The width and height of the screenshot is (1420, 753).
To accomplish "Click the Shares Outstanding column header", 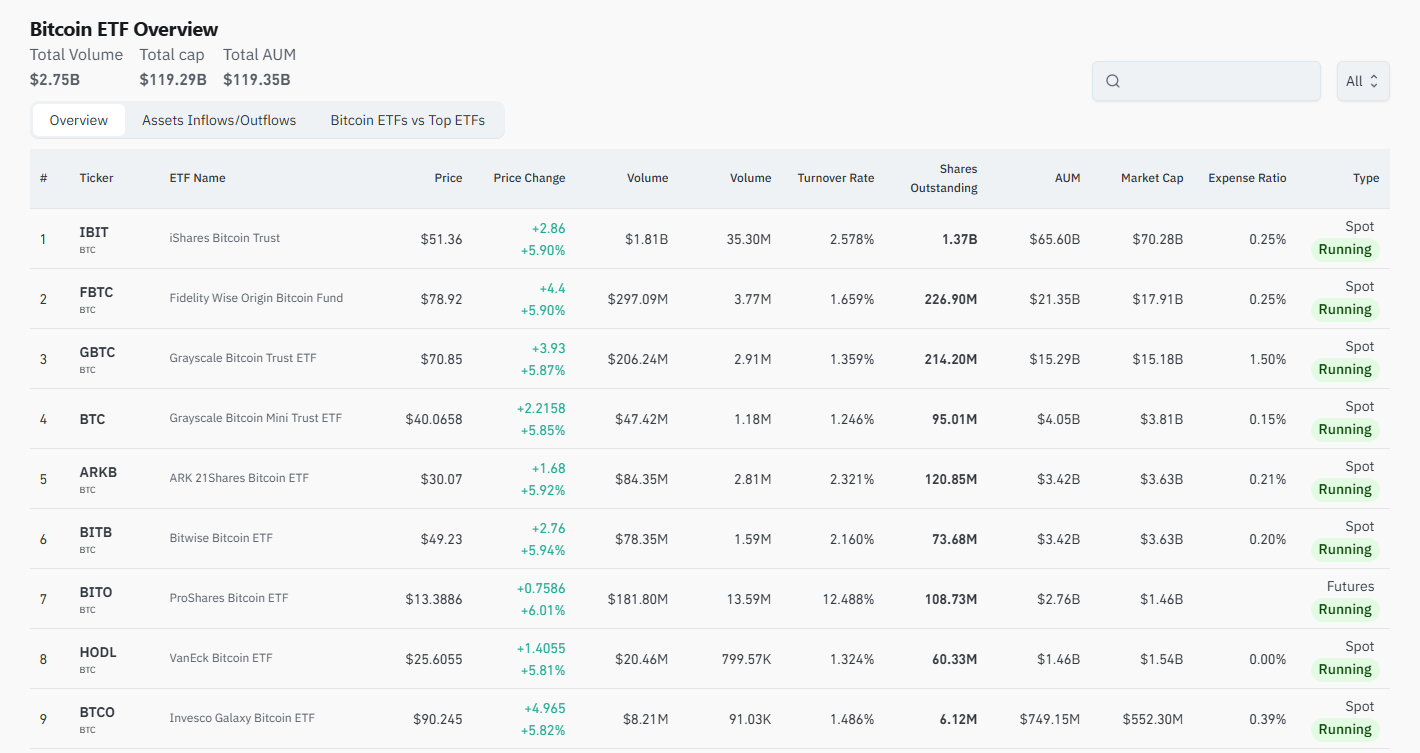I will point(943,178).
